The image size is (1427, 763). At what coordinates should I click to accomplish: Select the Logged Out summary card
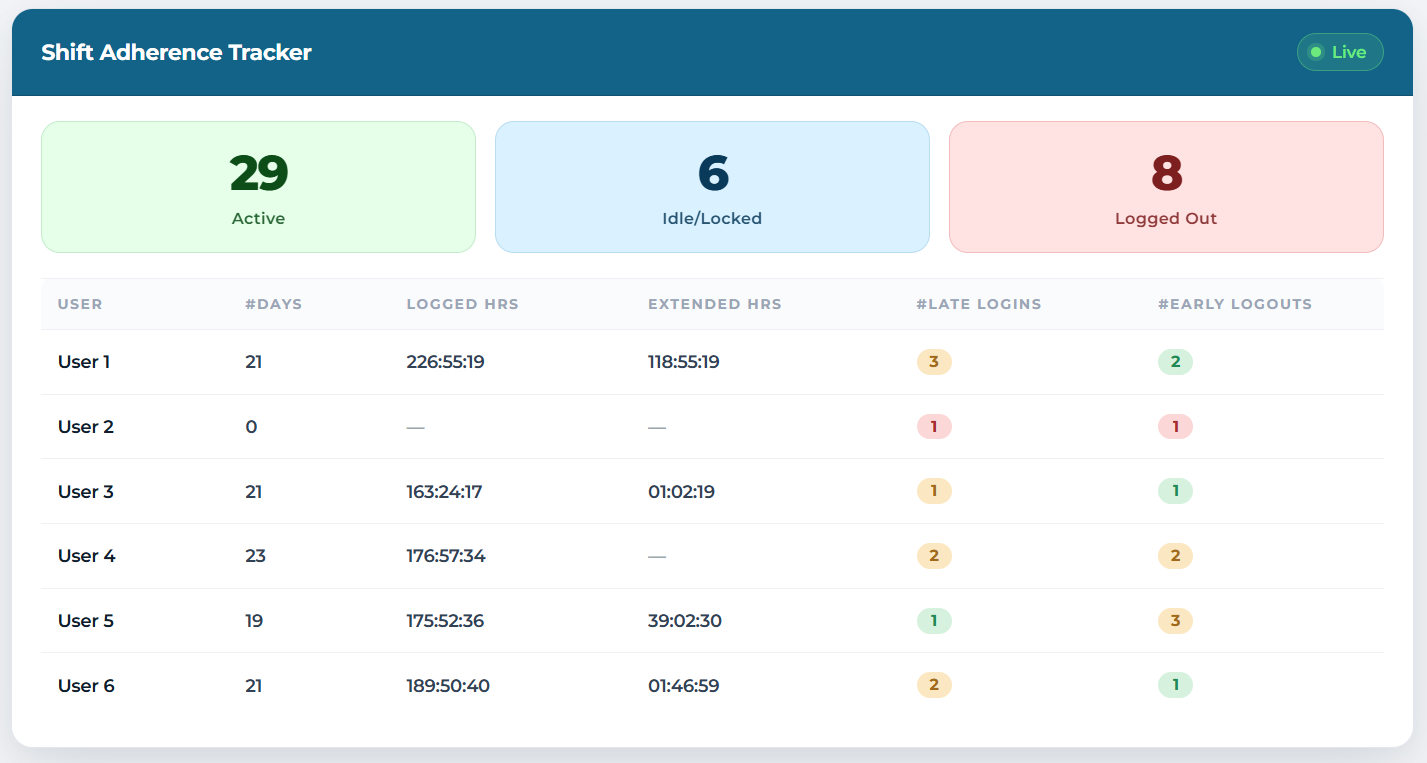point(1166,187)
